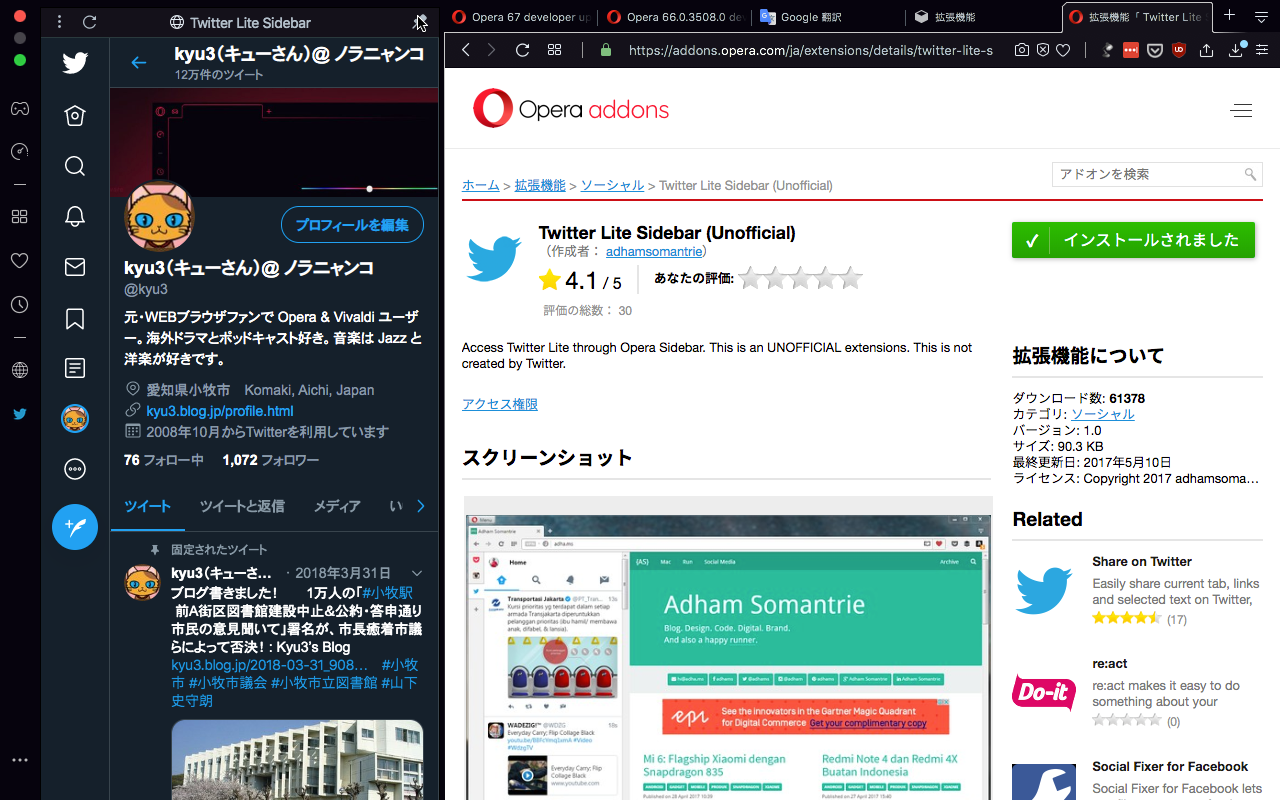
Task: Open Twitter More circle-dots icon
Action: (75, 468)
